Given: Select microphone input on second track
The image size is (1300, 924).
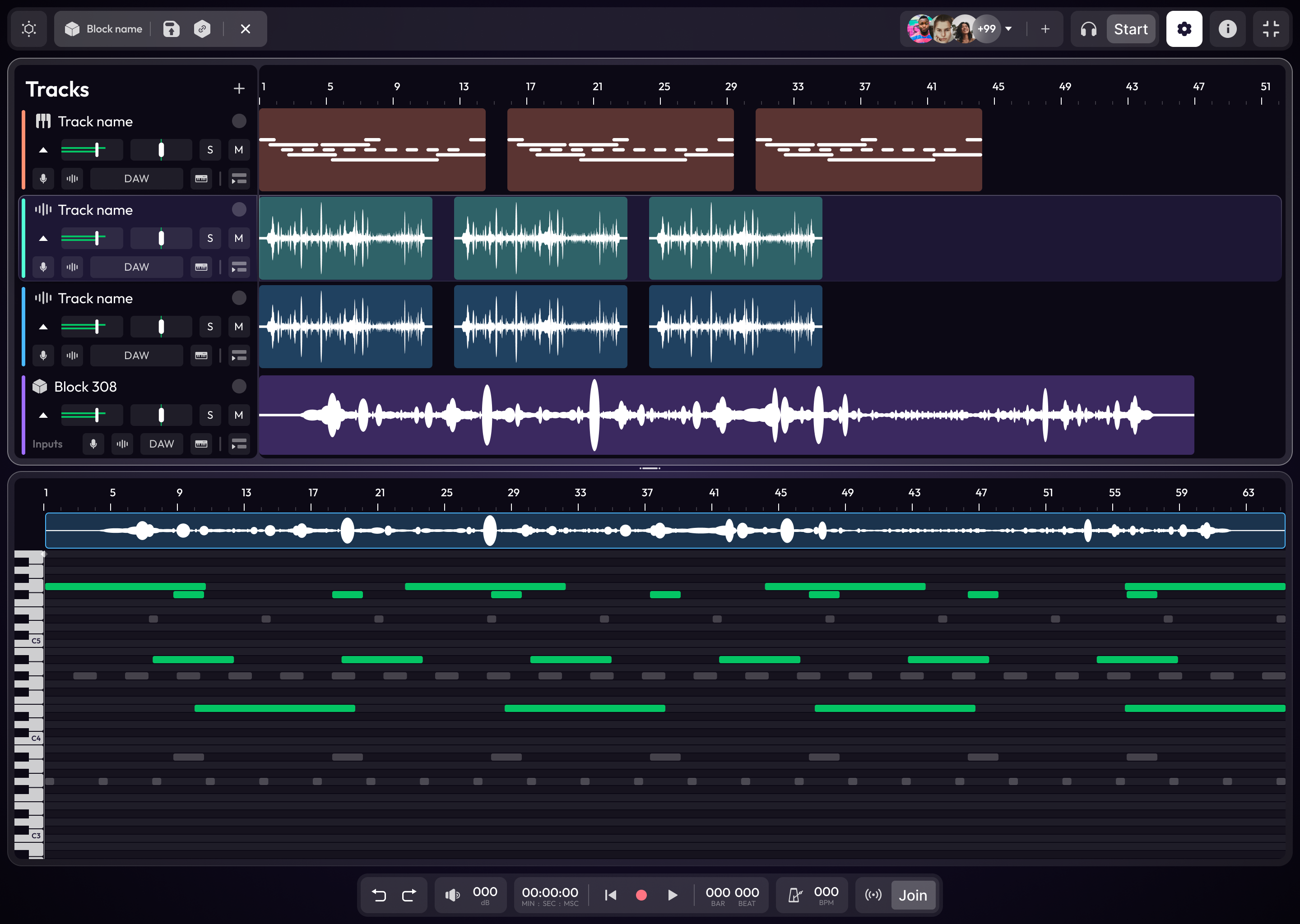Looking at the screenshot, I should point(43,267).
